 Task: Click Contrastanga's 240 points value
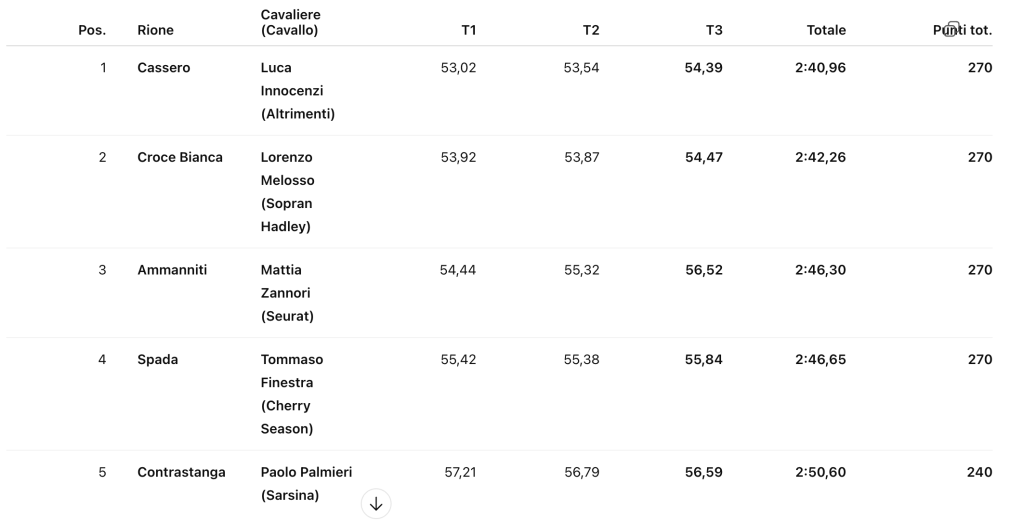pos(979,472)
